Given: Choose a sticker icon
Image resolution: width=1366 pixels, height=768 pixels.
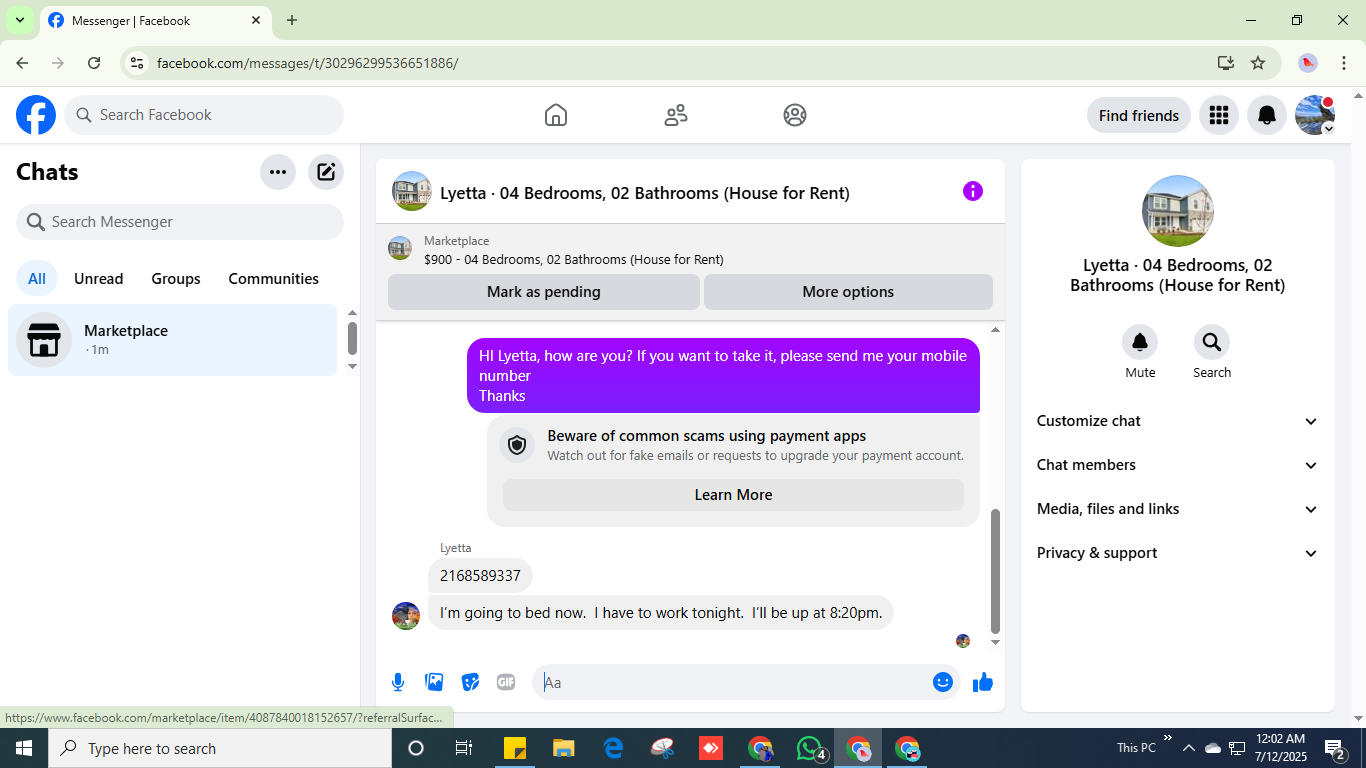Looking at the screenshot, I should (x=470, y=682).
